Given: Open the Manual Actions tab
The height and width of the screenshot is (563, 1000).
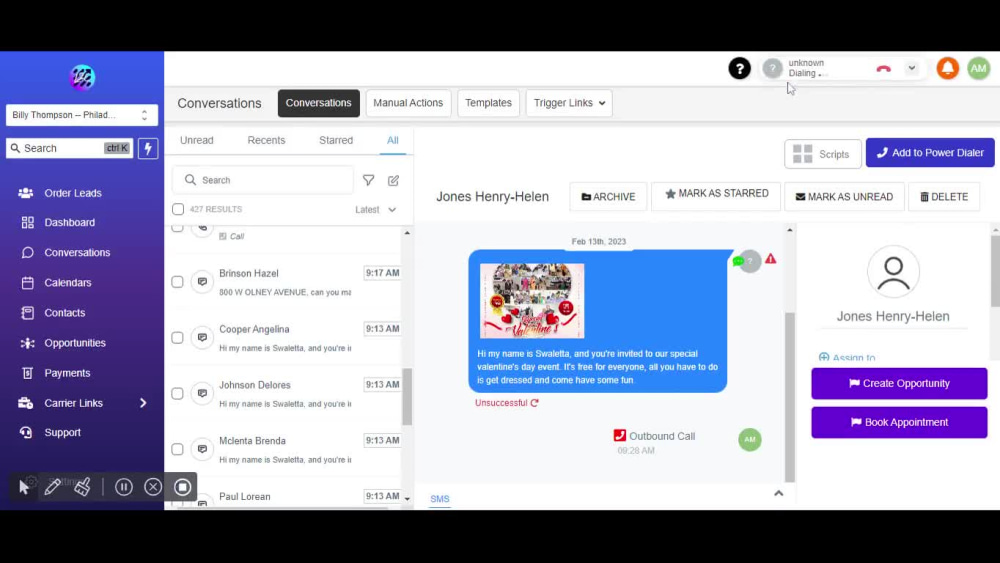Looking at the screenshot, I should coord(408,103).
